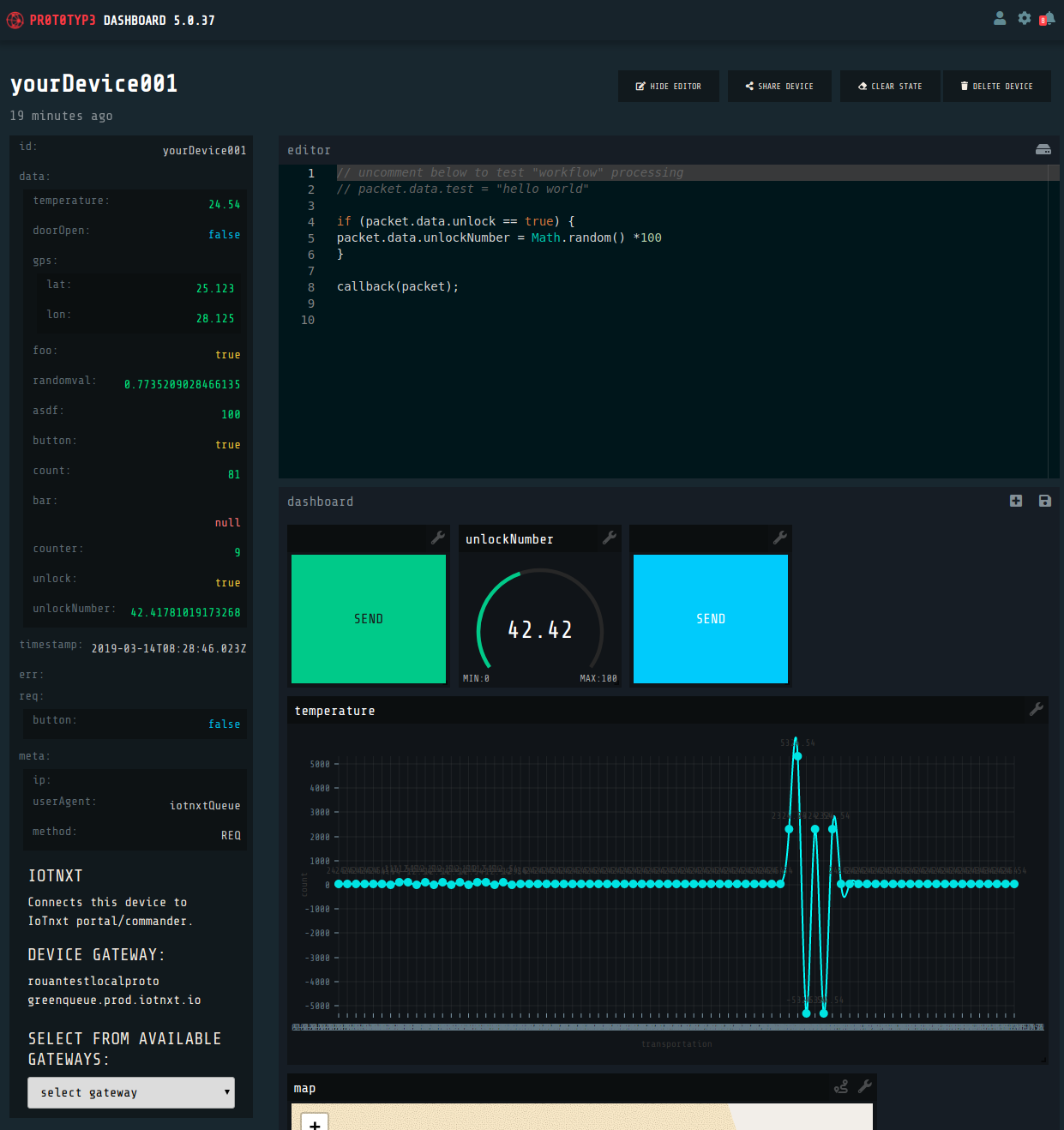1064x1130 pixels.
Task: Click the map route icon
Action: tap(841, 1086)
